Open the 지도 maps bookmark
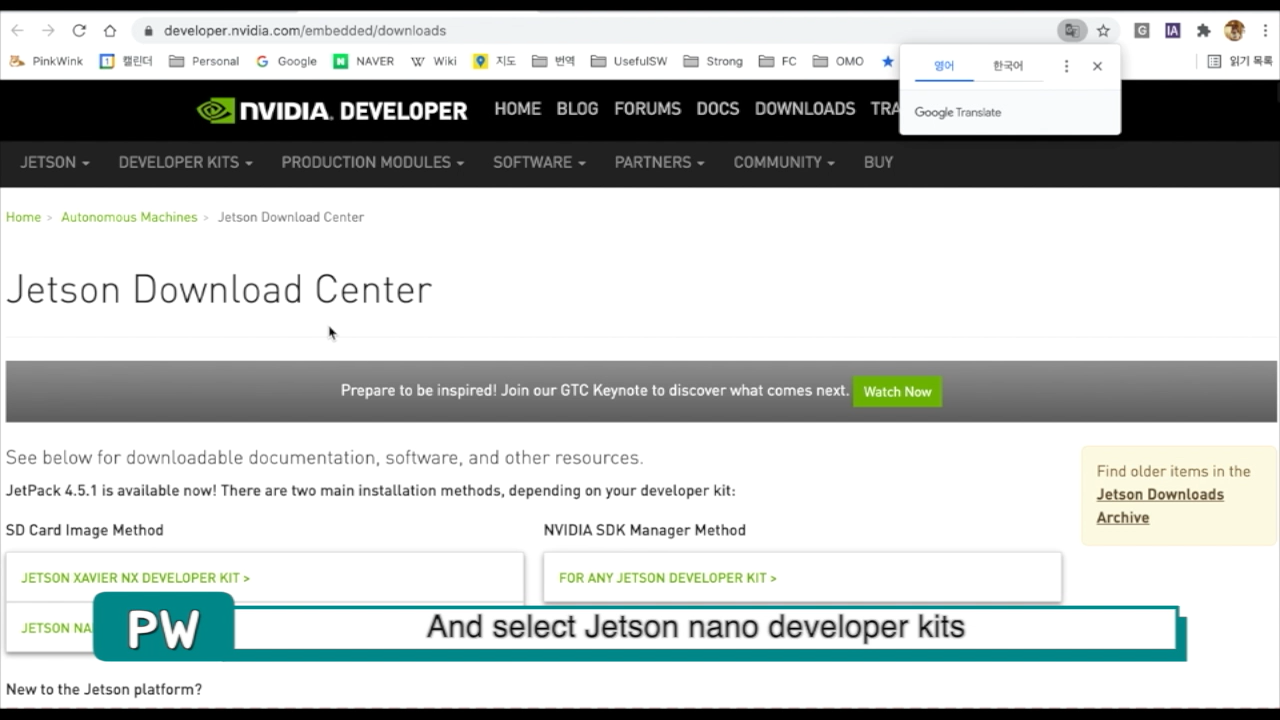The image size is (1280, 720). 495,61
